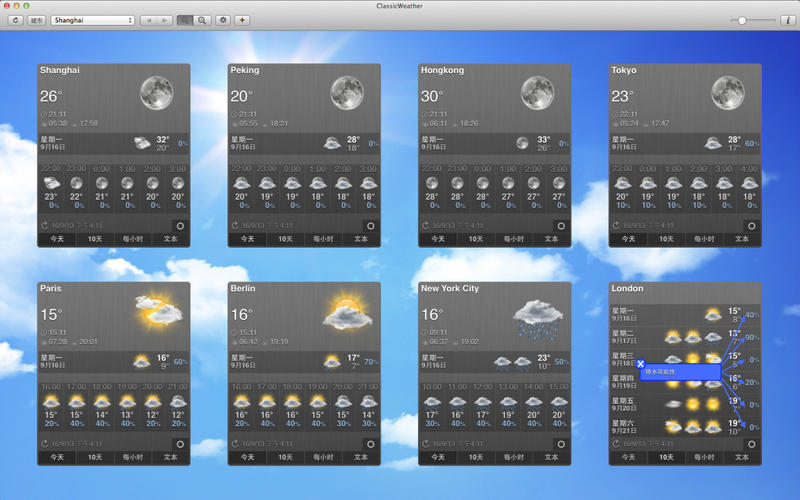
Task: Open 文本 tab on Paris widget
Action: click(x=171, y=457)
